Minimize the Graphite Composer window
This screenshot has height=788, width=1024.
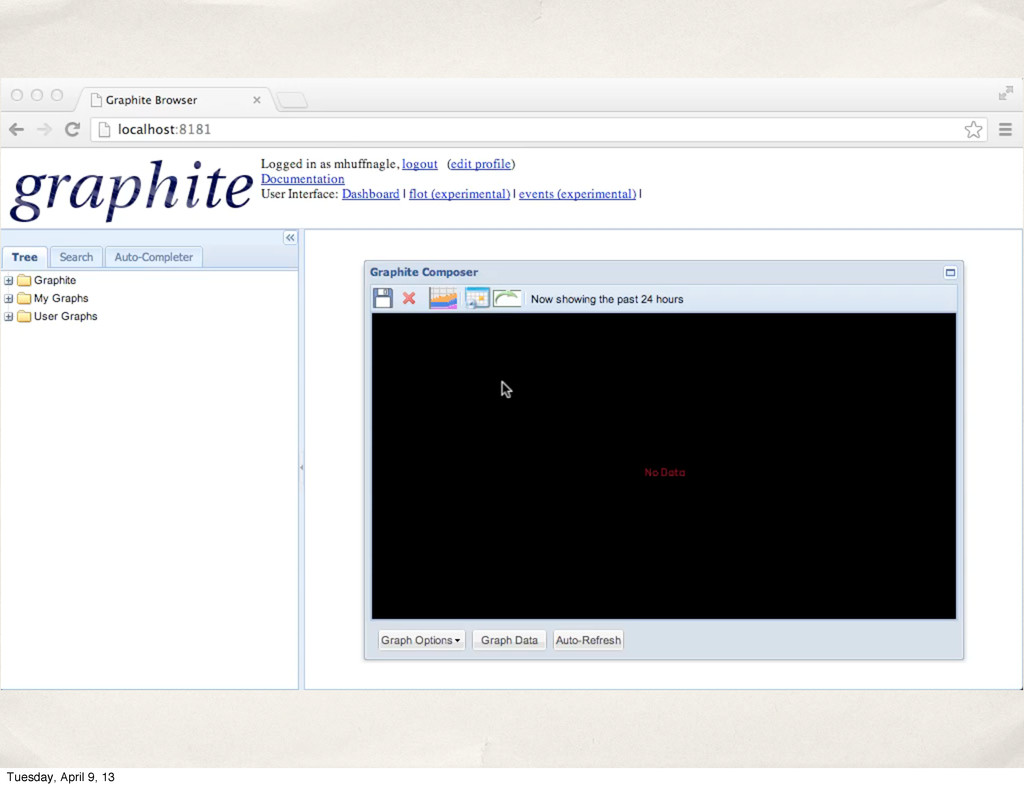tap(950, 272)
